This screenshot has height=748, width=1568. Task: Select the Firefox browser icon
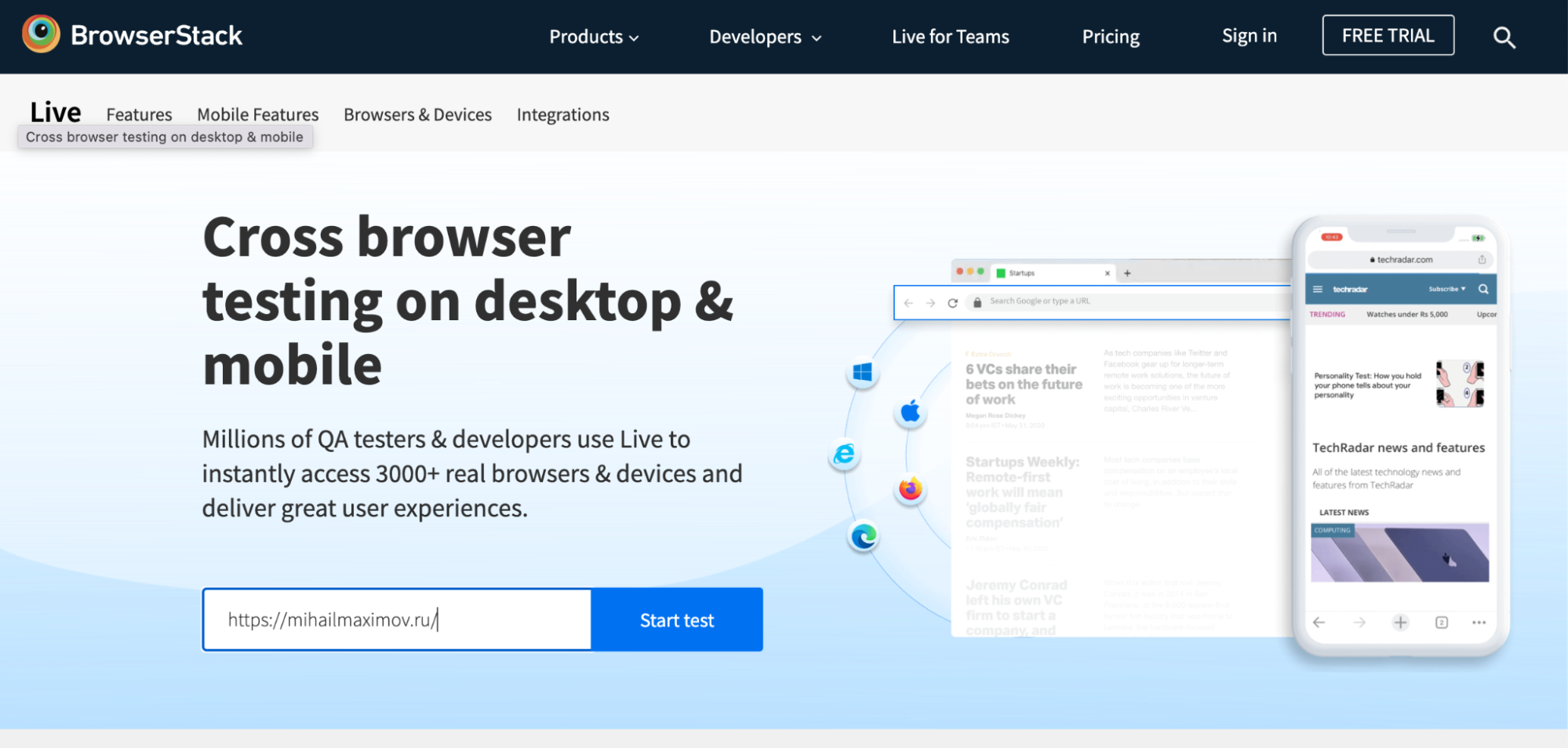(910, 490)
